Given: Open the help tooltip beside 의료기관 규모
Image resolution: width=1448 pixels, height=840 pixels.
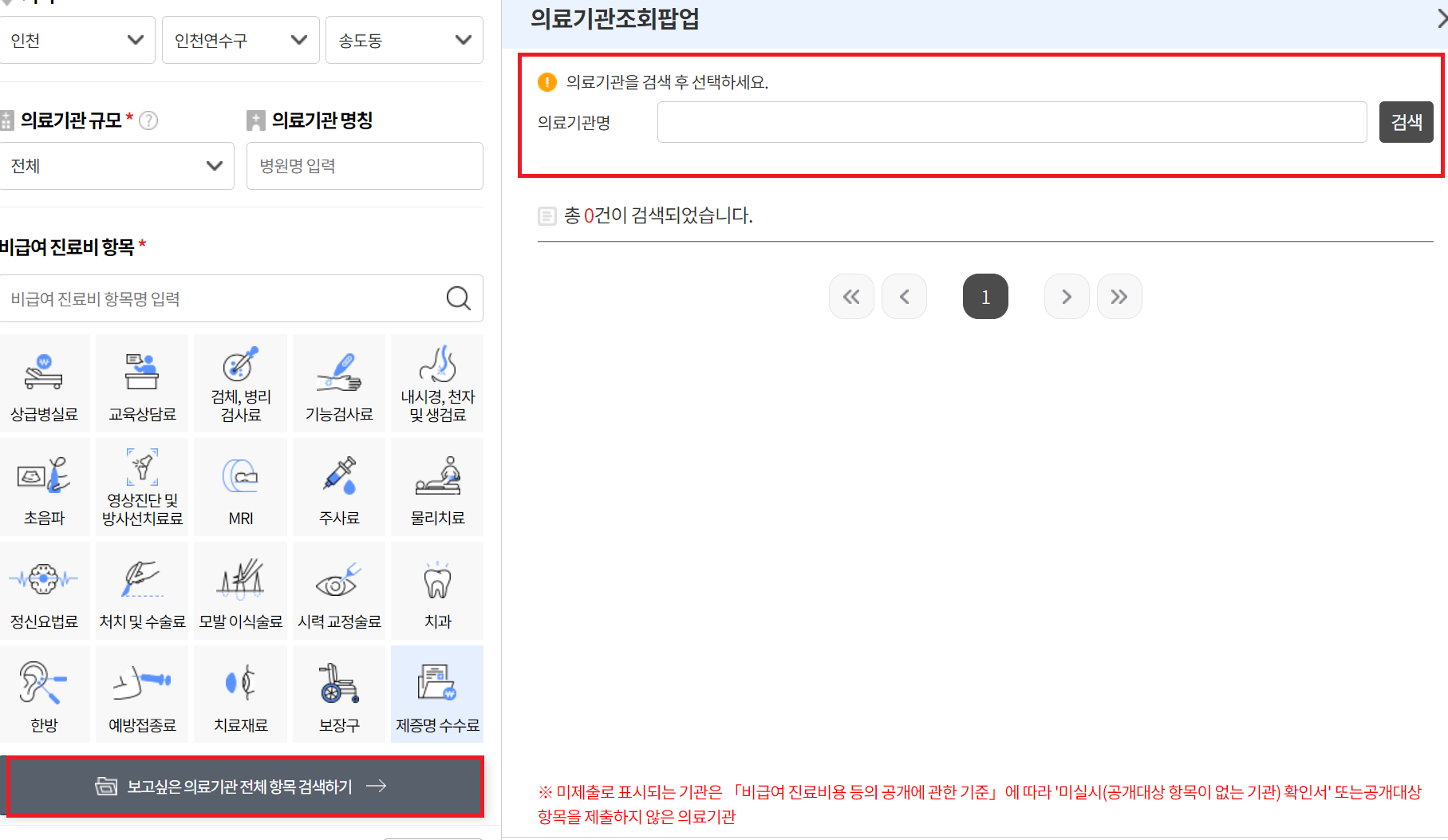Looking at the screenshot, I should point(148,120).
